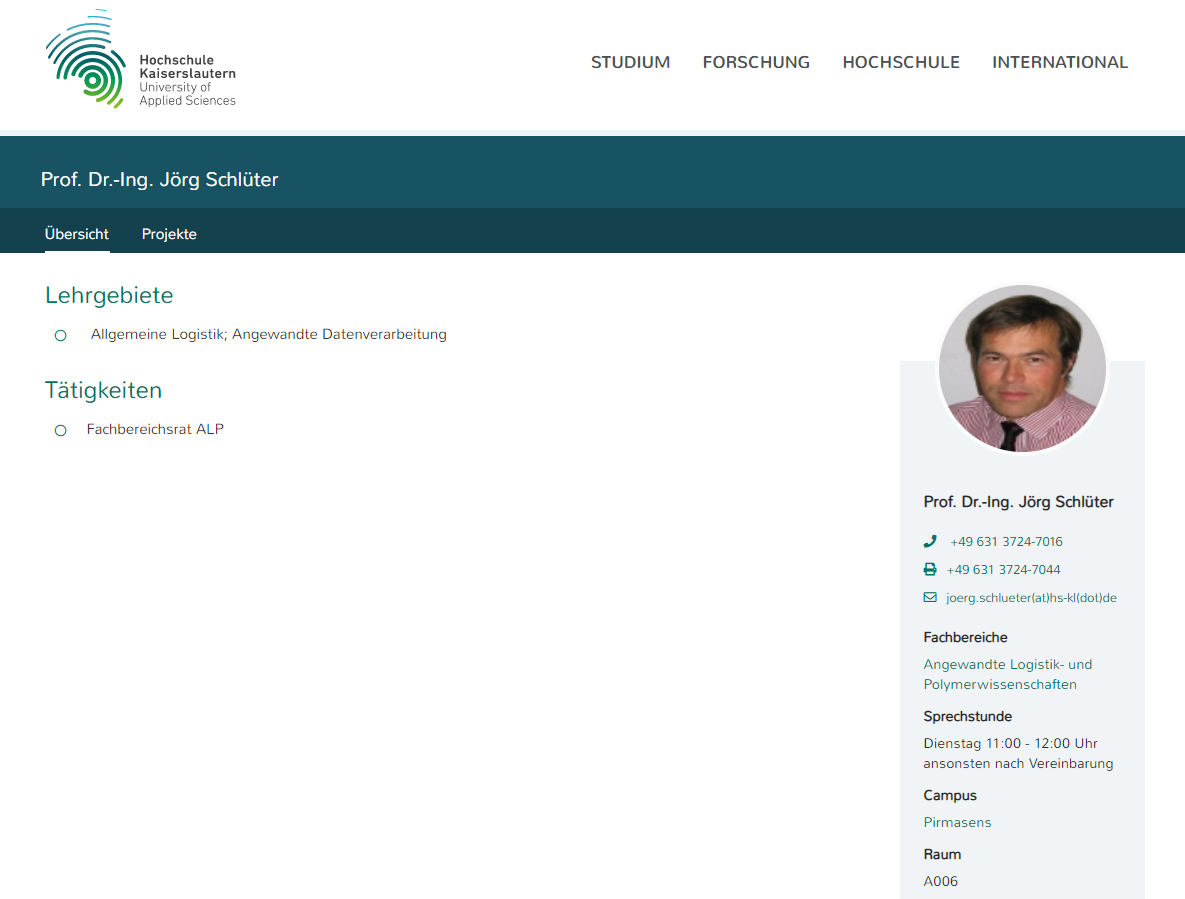The width and height of the screenshot is (1185, 899).
Task: Click the circular profile photo
Action: pos(1022,368)
